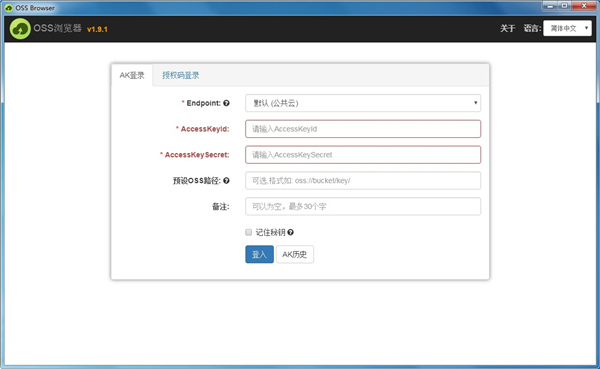The image size is (600, 369).
Task: Focus the AccessKeySecret input field
Action: pyautogui.click(x=363, y=155)
